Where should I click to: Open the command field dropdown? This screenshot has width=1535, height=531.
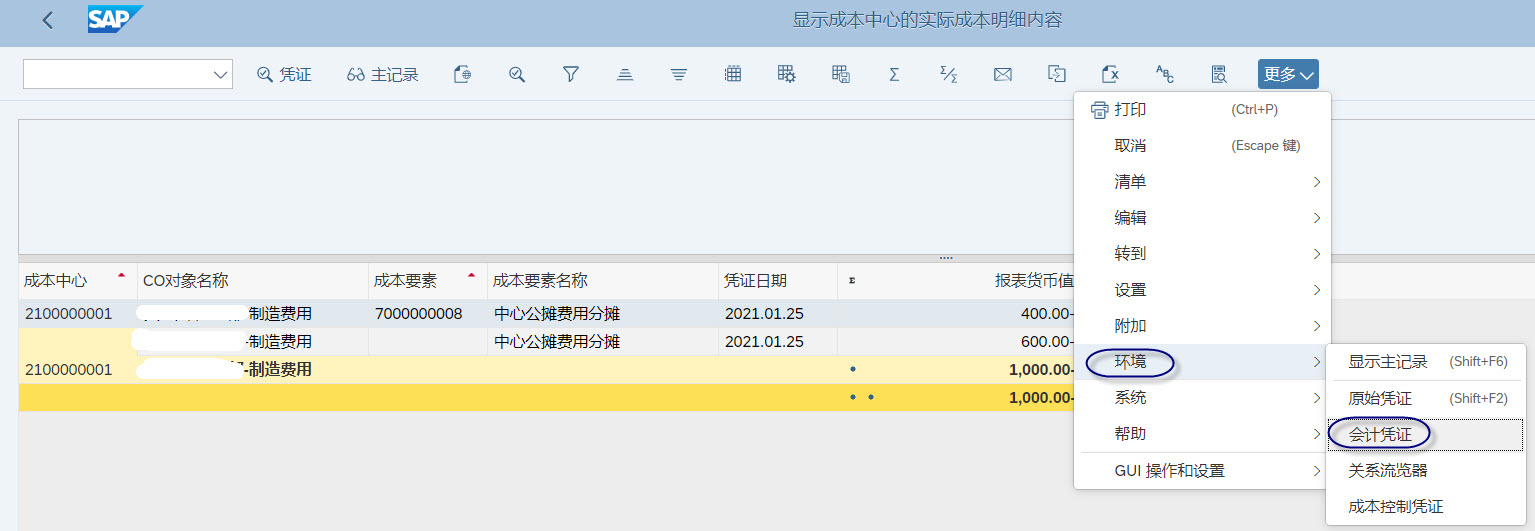tap(221, 74)
